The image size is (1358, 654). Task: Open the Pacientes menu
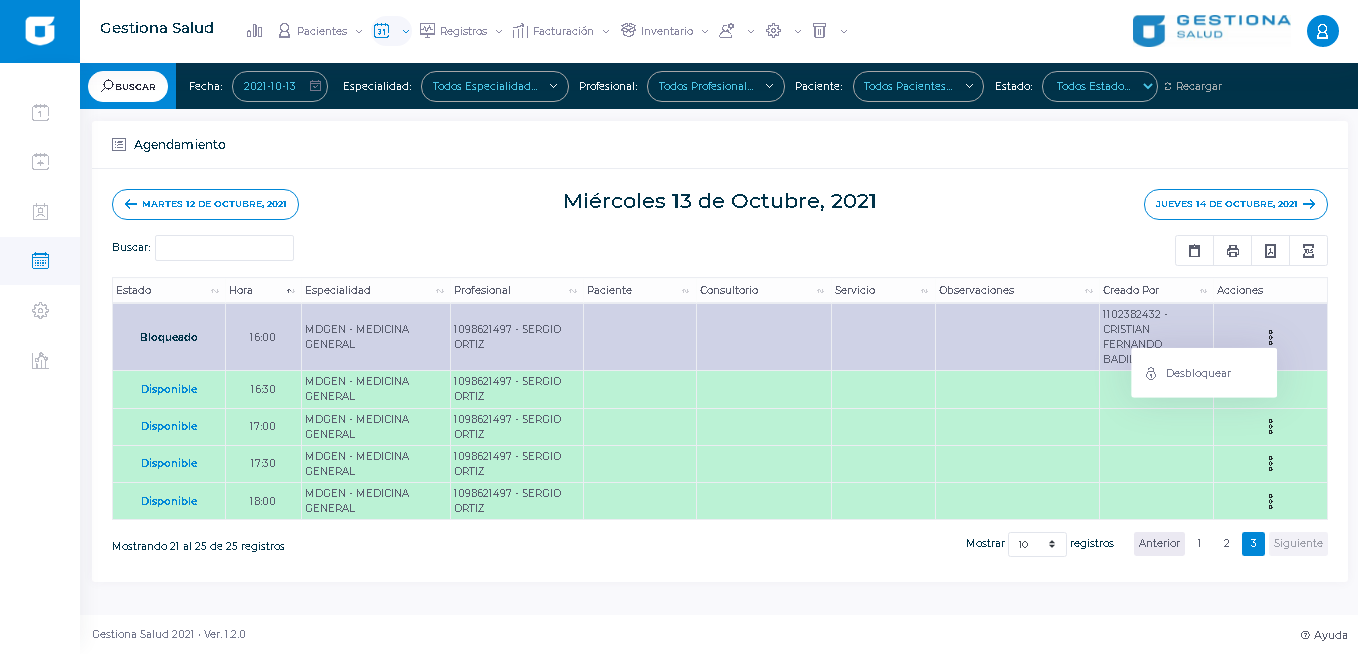pyautogui.click(x=320, y=31)
